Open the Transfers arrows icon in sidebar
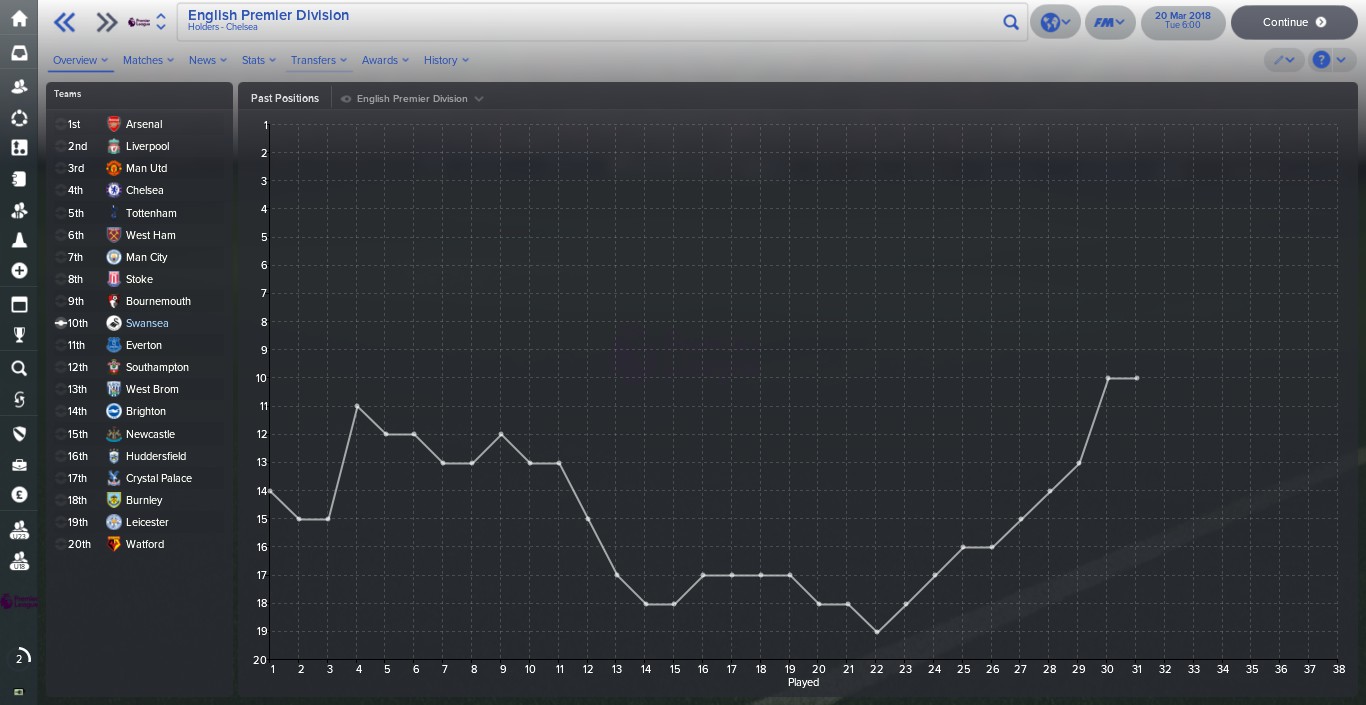 [19, 400]
